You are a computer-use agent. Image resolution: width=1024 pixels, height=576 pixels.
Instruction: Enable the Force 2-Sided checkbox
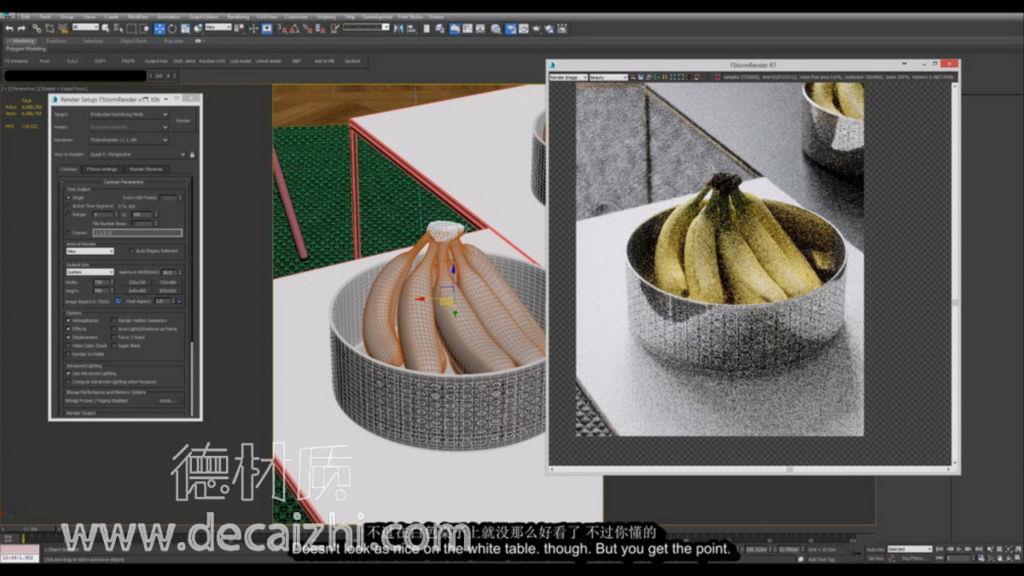click(x=114, y=338)
